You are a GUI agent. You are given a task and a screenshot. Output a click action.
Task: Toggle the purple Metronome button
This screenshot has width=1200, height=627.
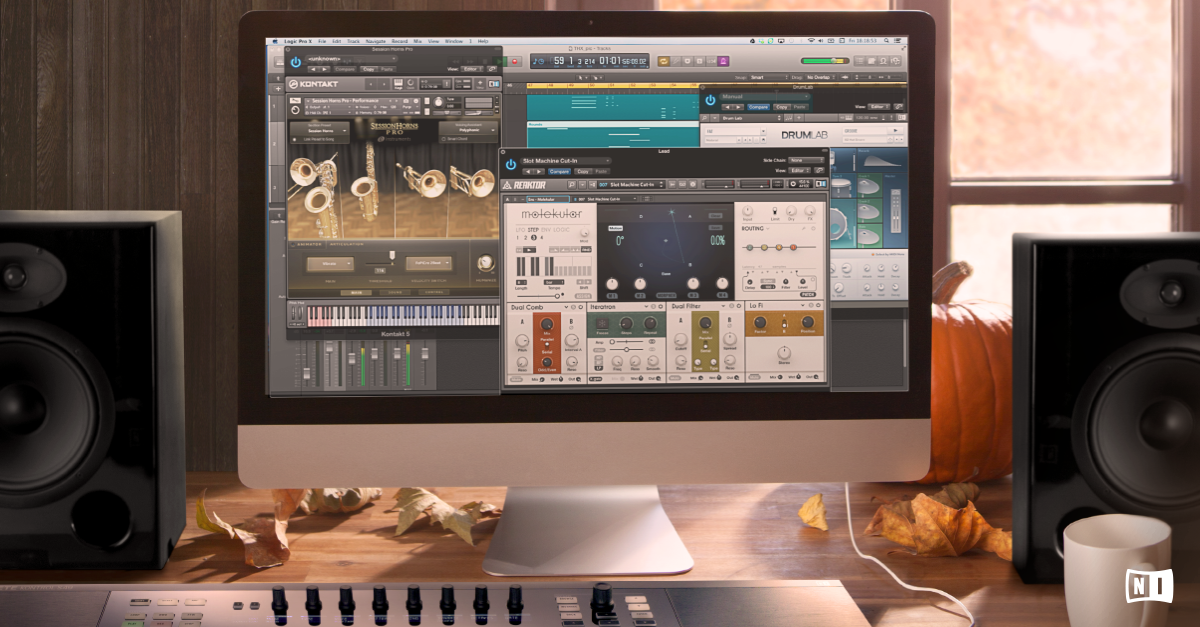722,61
